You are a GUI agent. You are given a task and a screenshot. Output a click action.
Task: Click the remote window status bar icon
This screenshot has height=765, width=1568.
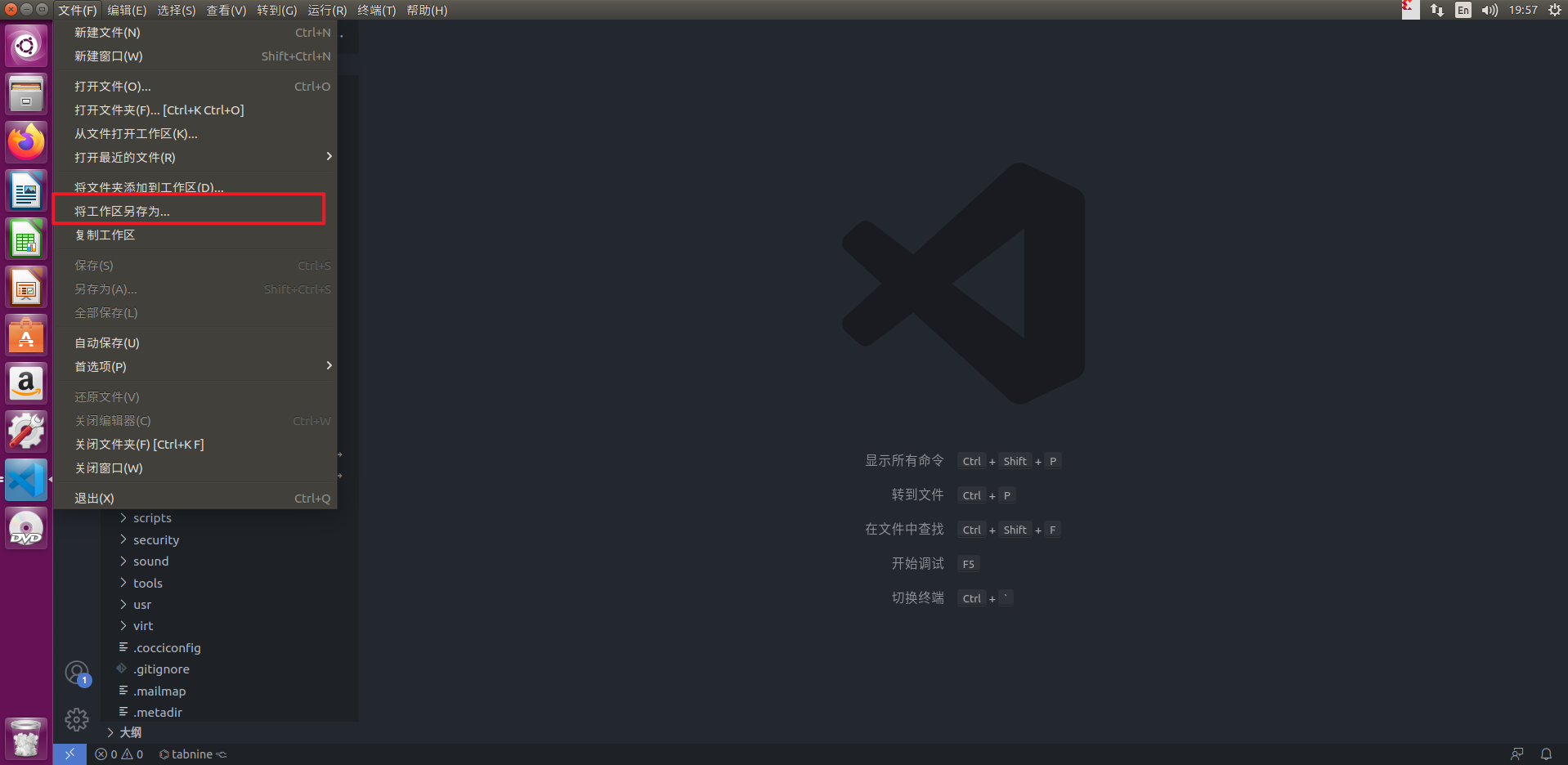pos(69,754)
